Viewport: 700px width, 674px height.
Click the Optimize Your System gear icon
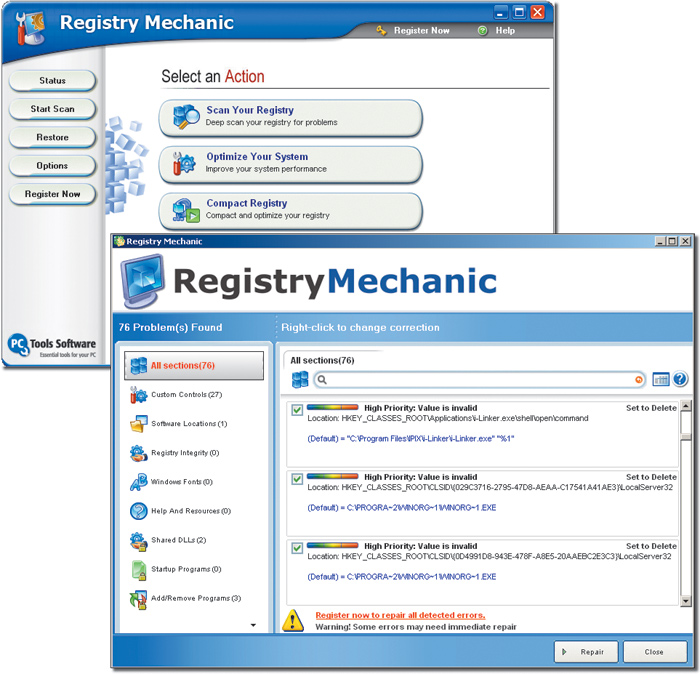coord(184,163)
